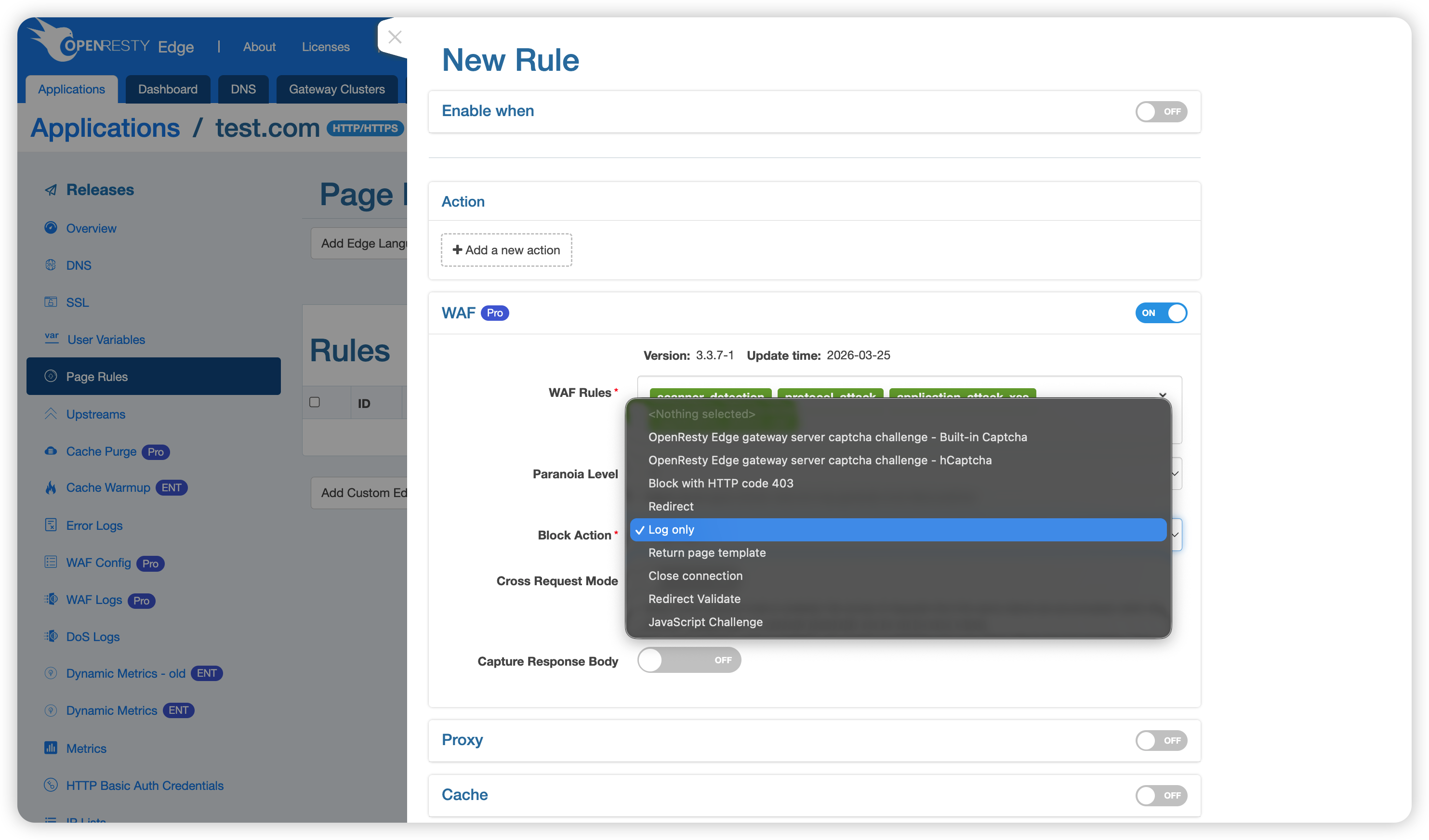Image resolution: width=1429 pixels, height=840 pixels.
Task: Click the Upstreams chevron icon
Action: tap(51, 414)
